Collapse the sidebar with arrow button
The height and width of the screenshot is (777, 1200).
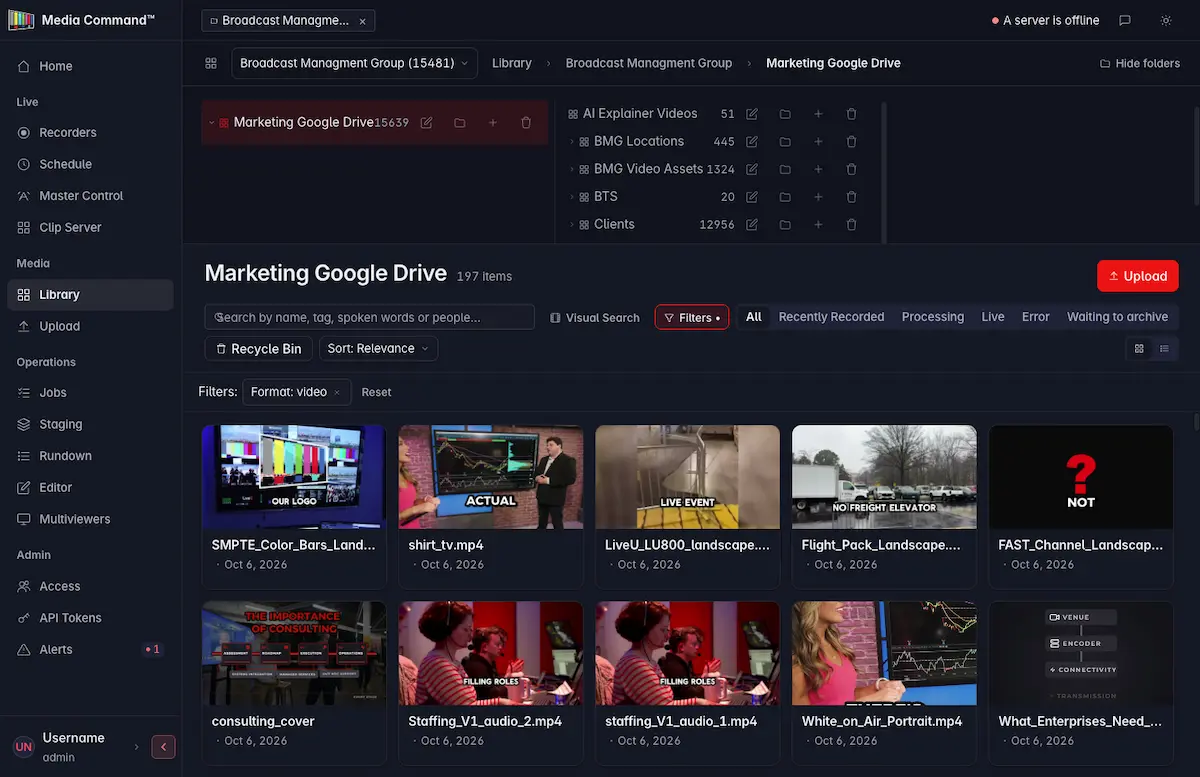click(163, 746)
